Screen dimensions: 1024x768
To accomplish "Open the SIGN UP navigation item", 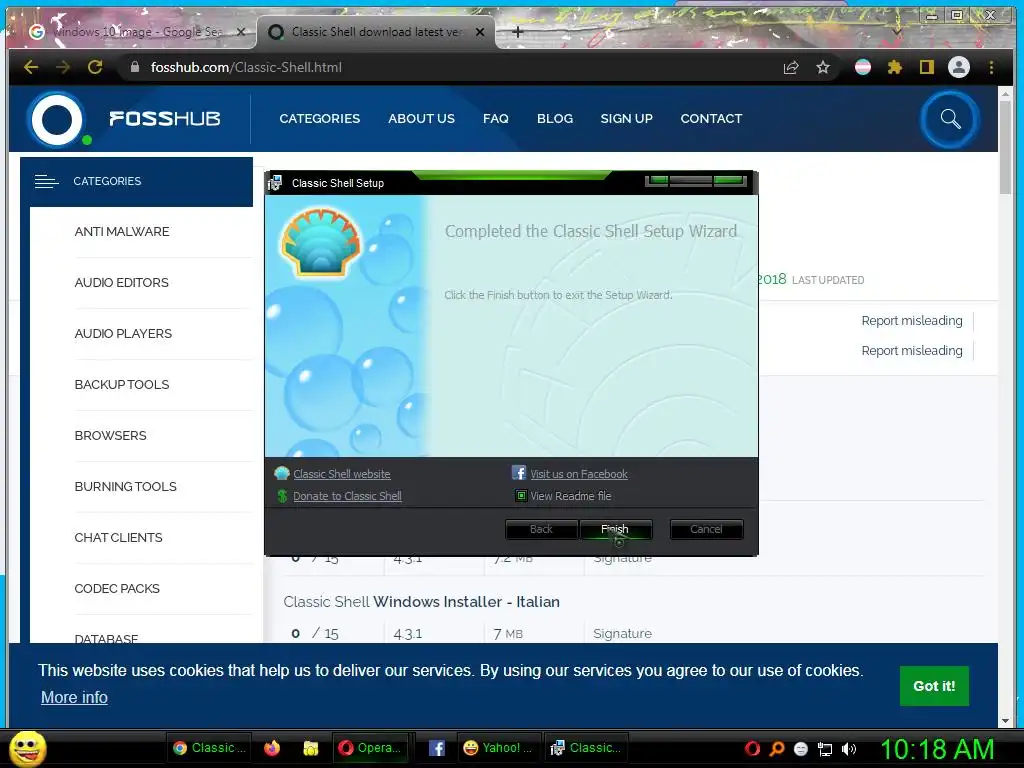I will click(x=626, y=119).
